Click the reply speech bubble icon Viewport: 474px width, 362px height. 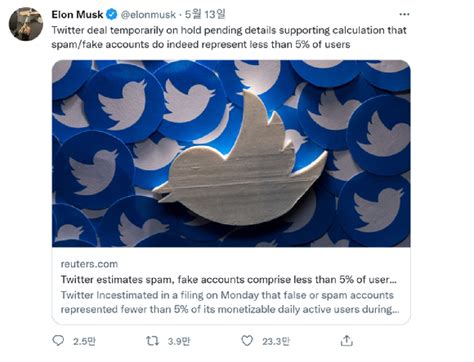coord(58,340)
